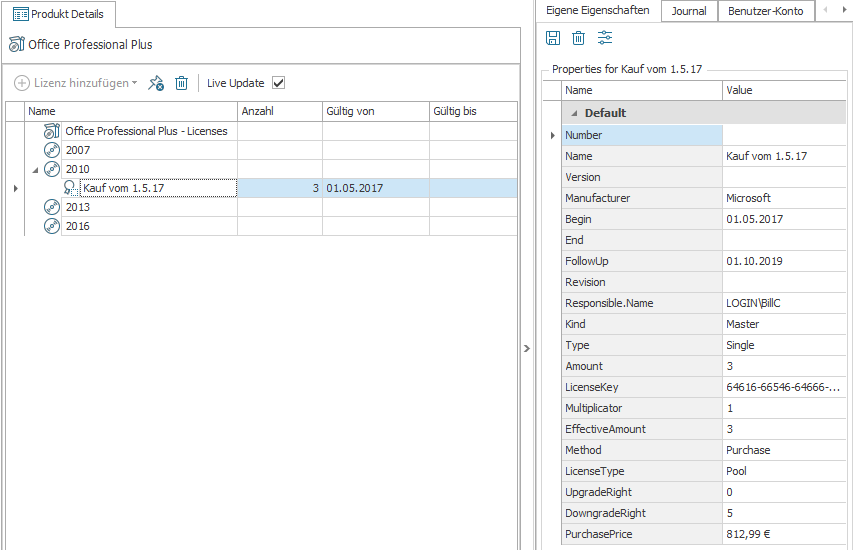This screenshot has width=853, height=550.
Task: Open the property settings sliders icon
Action: [605, 38]
